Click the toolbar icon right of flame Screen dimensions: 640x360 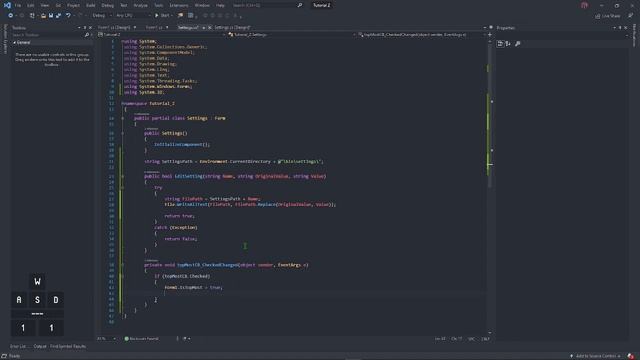click(x=191, y=16)
